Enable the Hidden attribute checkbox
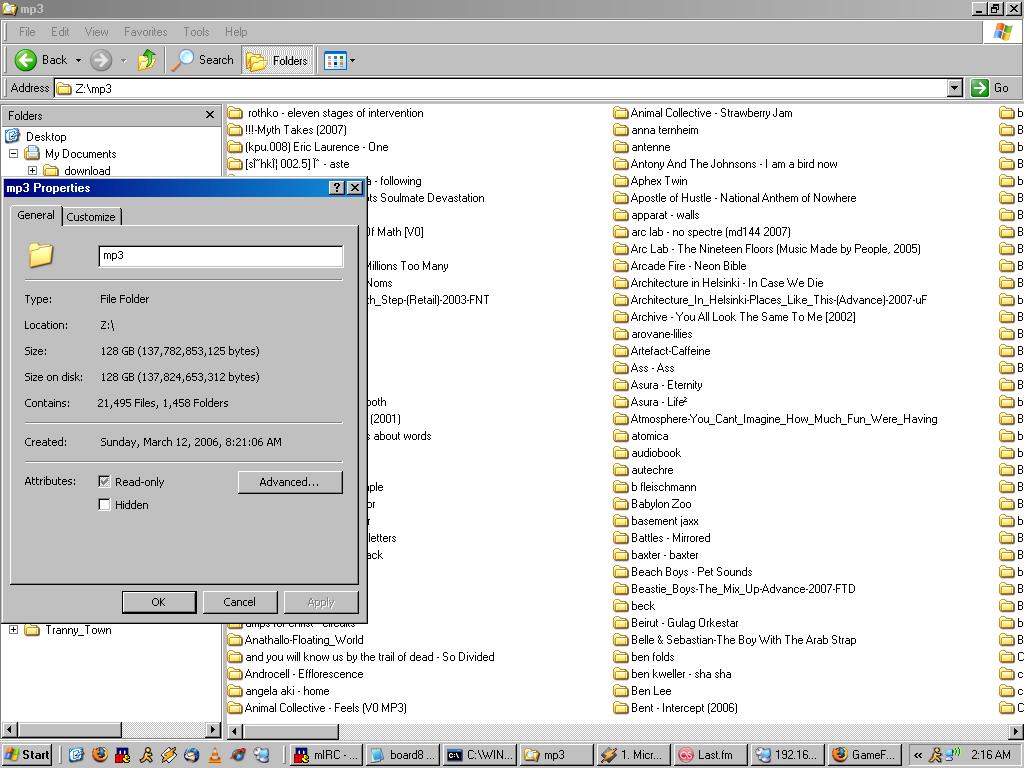Image resolution: width=1024 pixels, height=768 pixels. click(x=104, y=505)
